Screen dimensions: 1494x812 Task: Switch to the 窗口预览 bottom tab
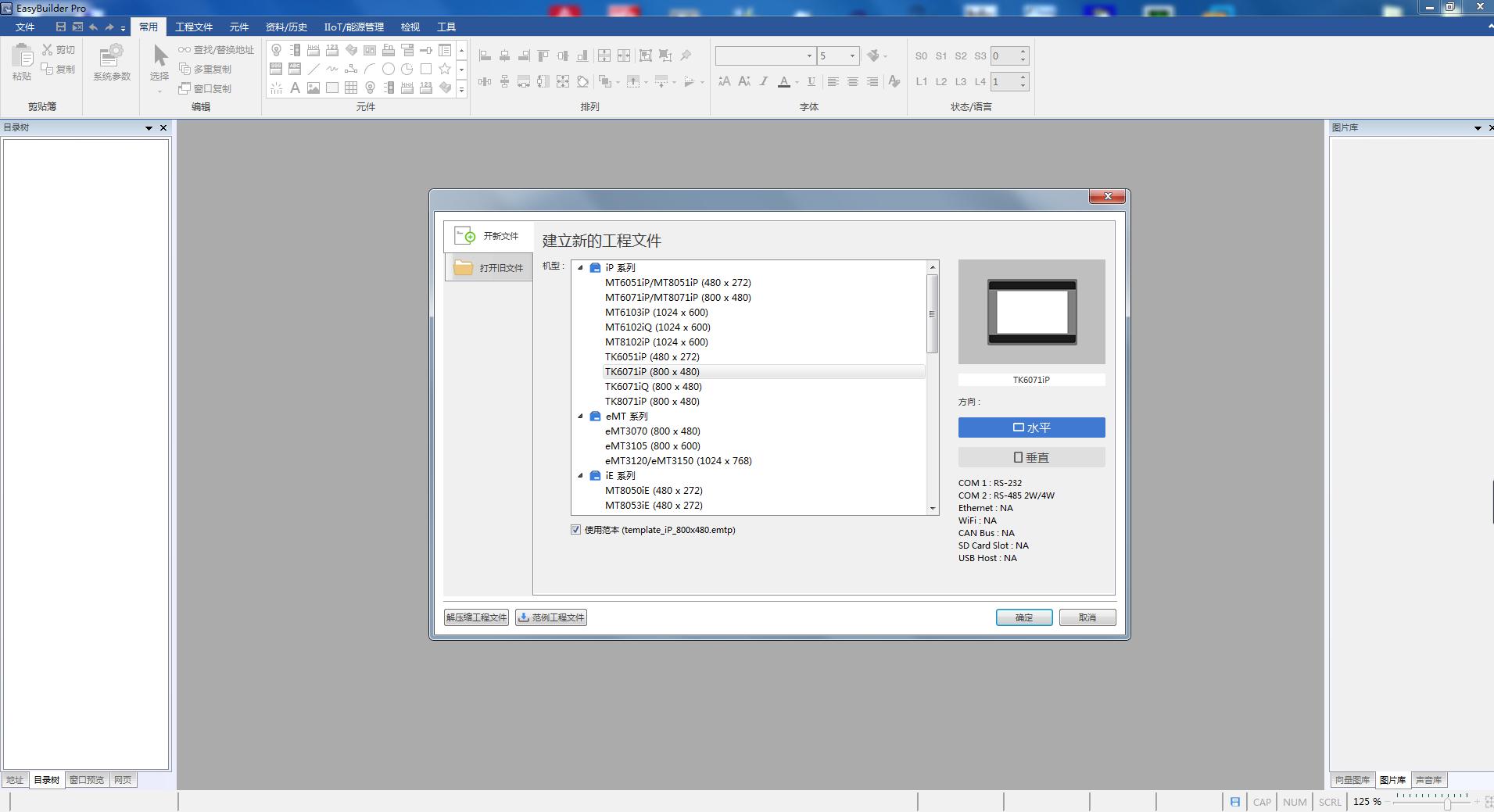tap(87, 780)
